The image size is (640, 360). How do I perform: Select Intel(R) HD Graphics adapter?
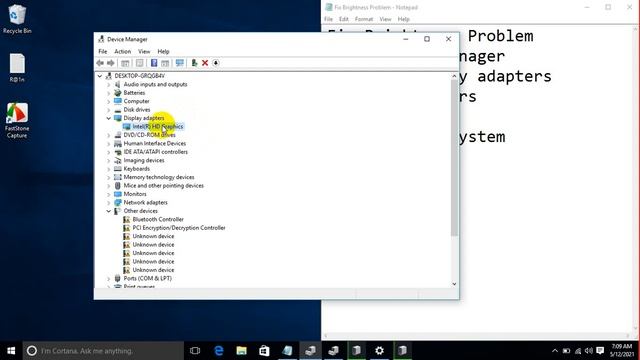(158, 127)
